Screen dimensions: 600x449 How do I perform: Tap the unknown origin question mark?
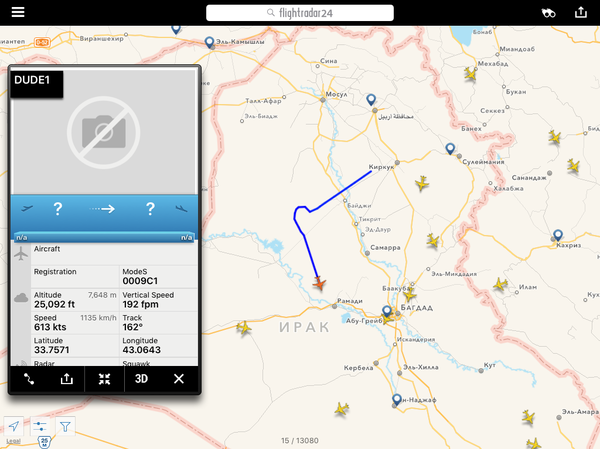(x=58, y=209)
